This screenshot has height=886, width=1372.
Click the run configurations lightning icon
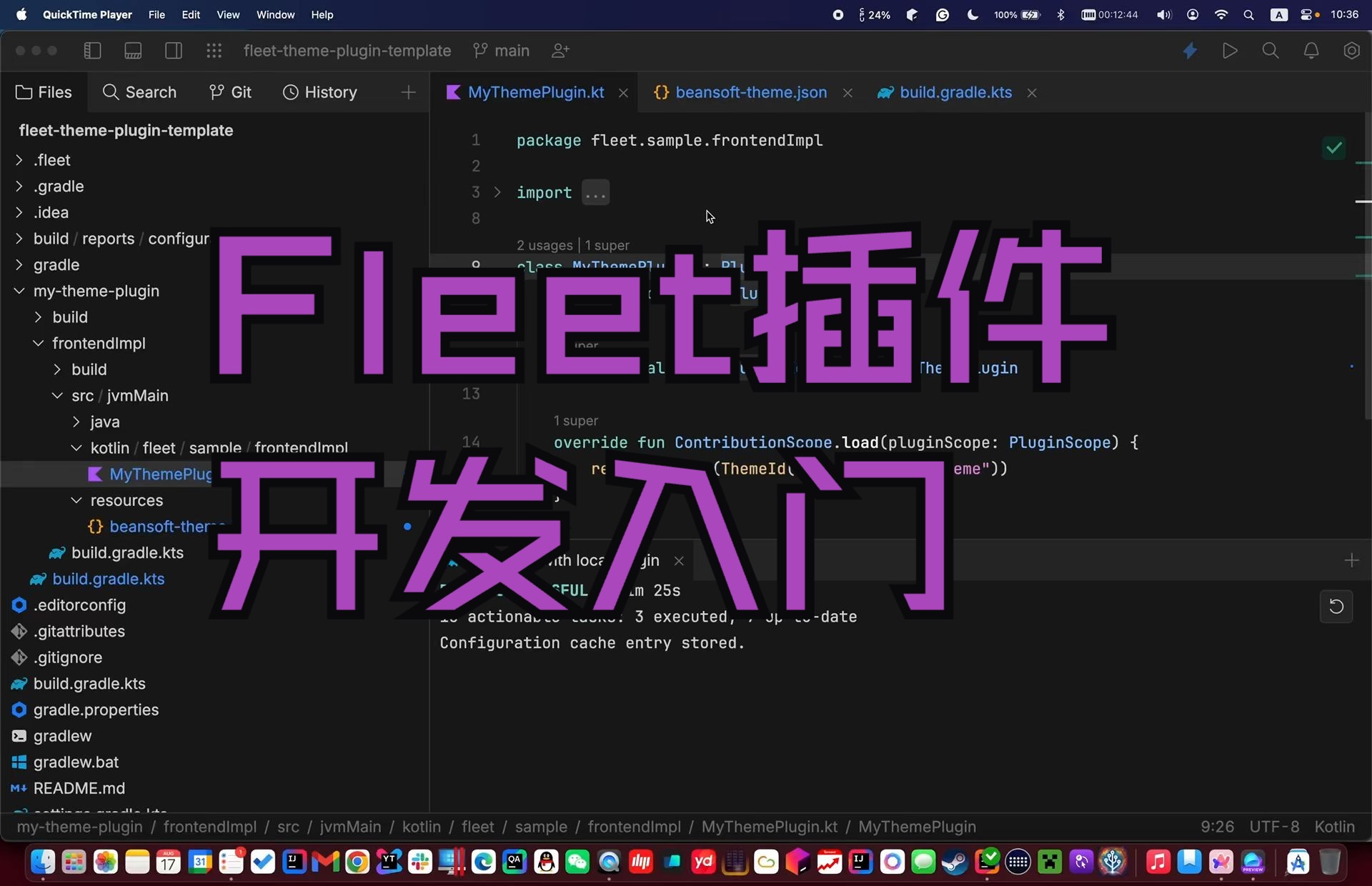[1190, 50]
